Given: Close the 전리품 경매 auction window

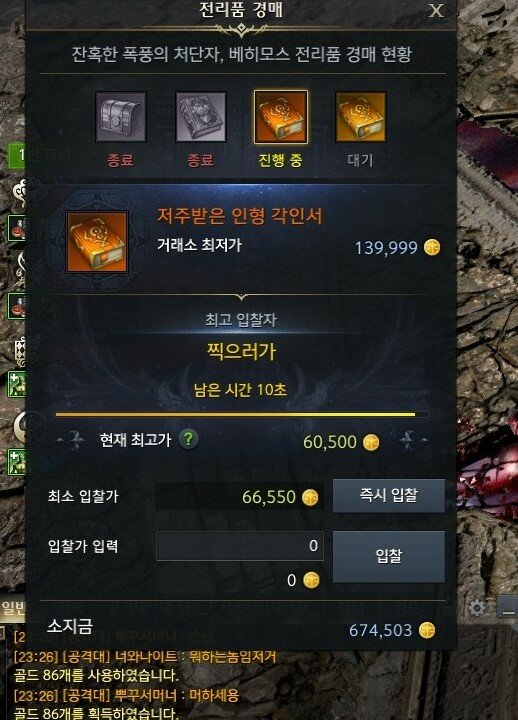Looking at the screenshot, I should pos(436,11).
